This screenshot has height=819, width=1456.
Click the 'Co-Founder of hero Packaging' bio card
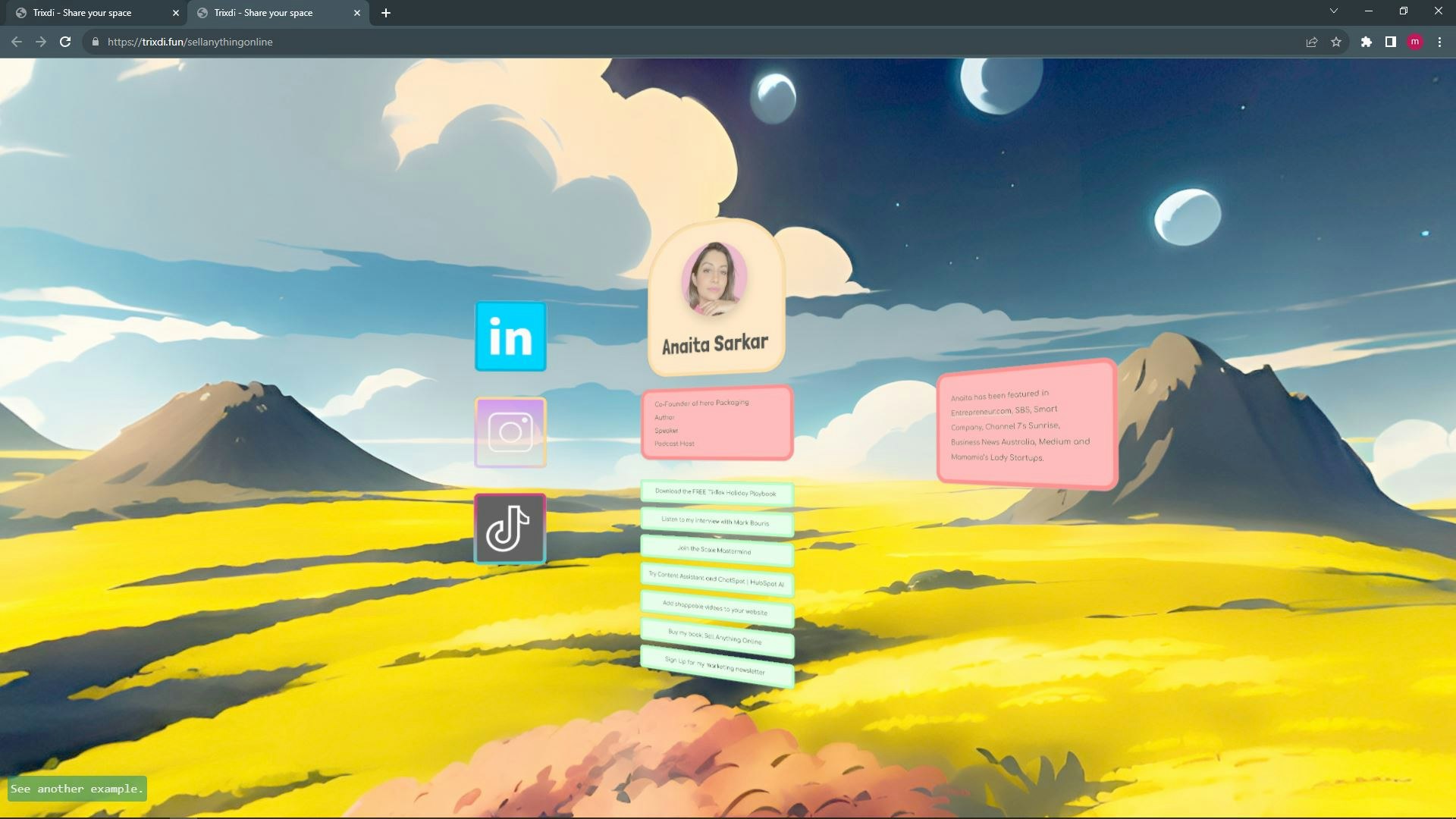[717, 422]
